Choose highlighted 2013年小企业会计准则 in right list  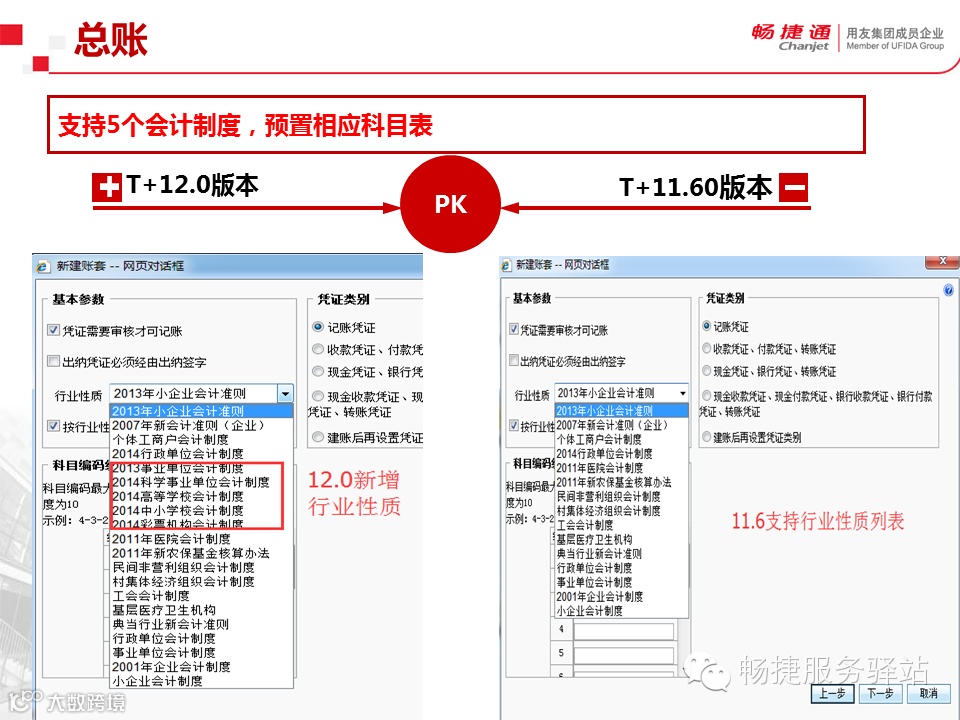pyautogui.click(x=621, y=411)
